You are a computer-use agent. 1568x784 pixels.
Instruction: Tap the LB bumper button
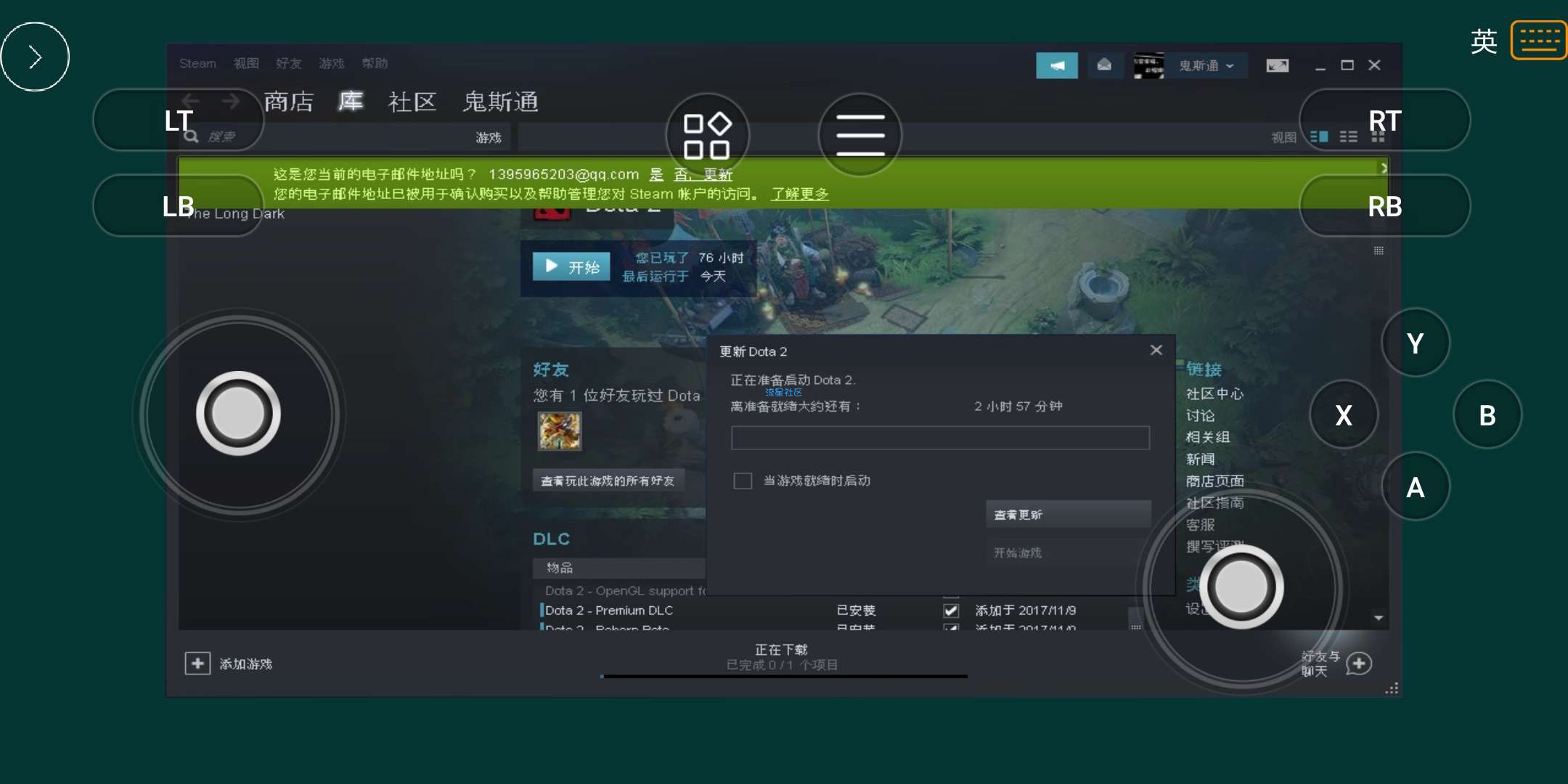(x=179, y=206)
